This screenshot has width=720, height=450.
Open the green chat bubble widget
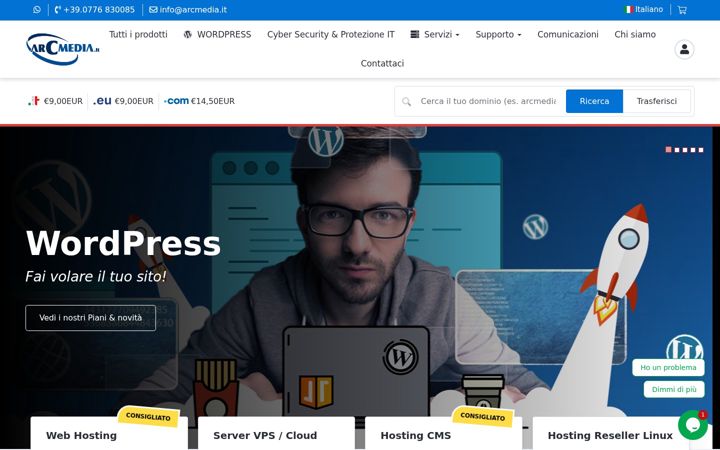[x=692, y=425]
